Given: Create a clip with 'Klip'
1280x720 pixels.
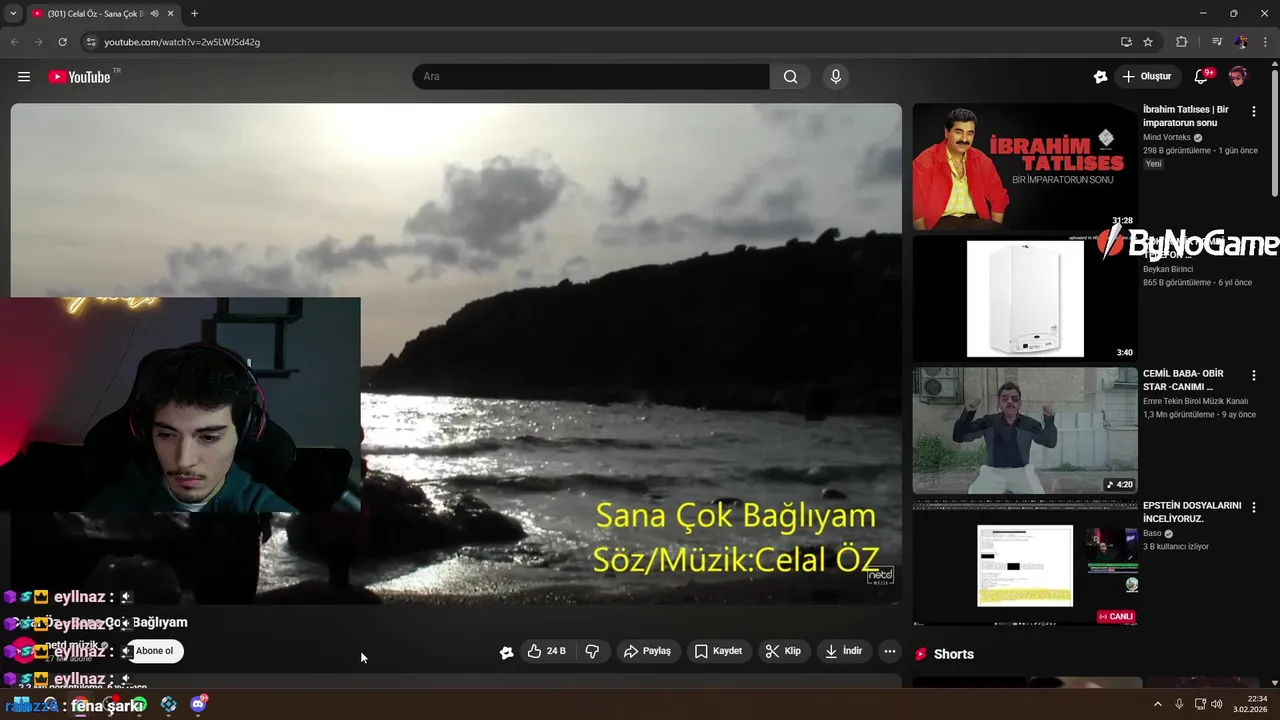Looking at the screenshot, I should point(783,651).
